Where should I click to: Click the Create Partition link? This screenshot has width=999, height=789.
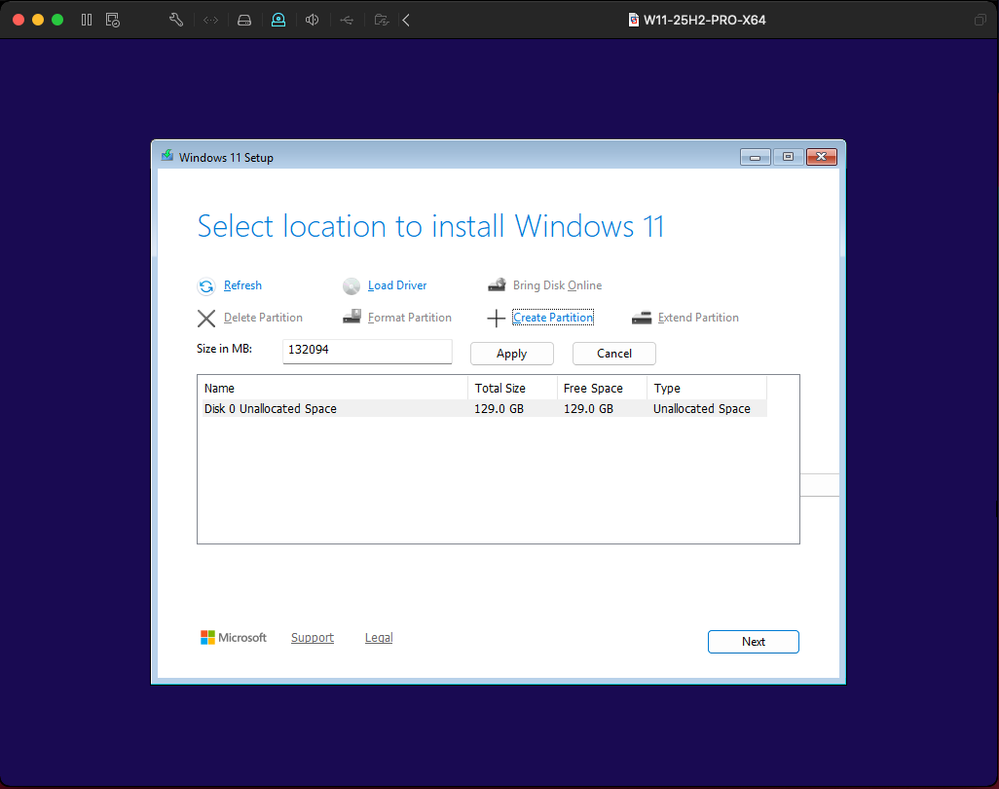[552, 317]
